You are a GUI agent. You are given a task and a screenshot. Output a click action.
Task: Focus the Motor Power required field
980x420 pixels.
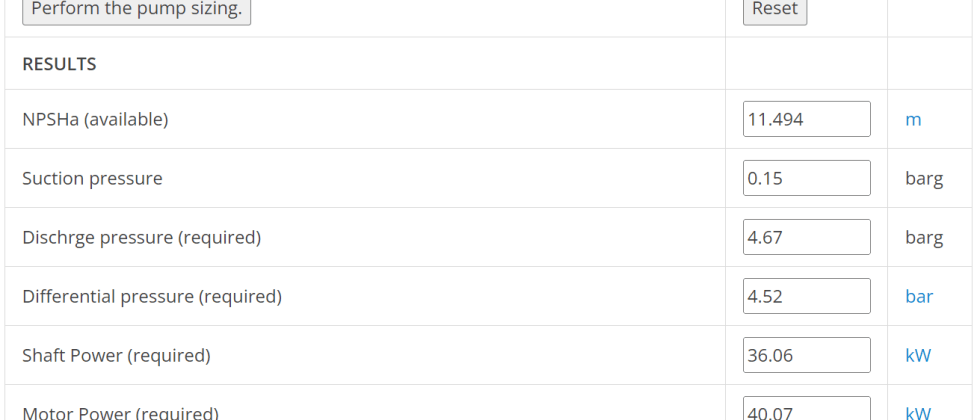[x=806, y=409]
